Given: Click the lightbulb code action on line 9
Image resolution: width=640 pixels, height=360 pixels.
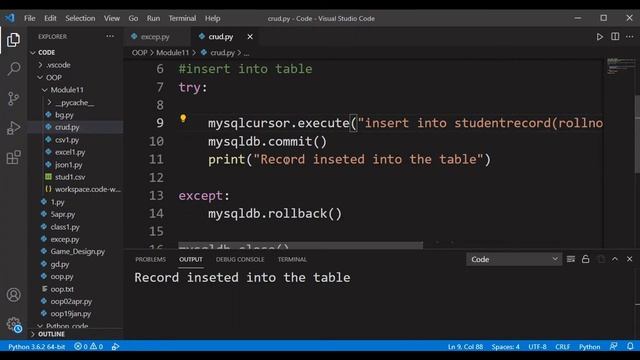Looking at the screenshot, I should 183,118.
